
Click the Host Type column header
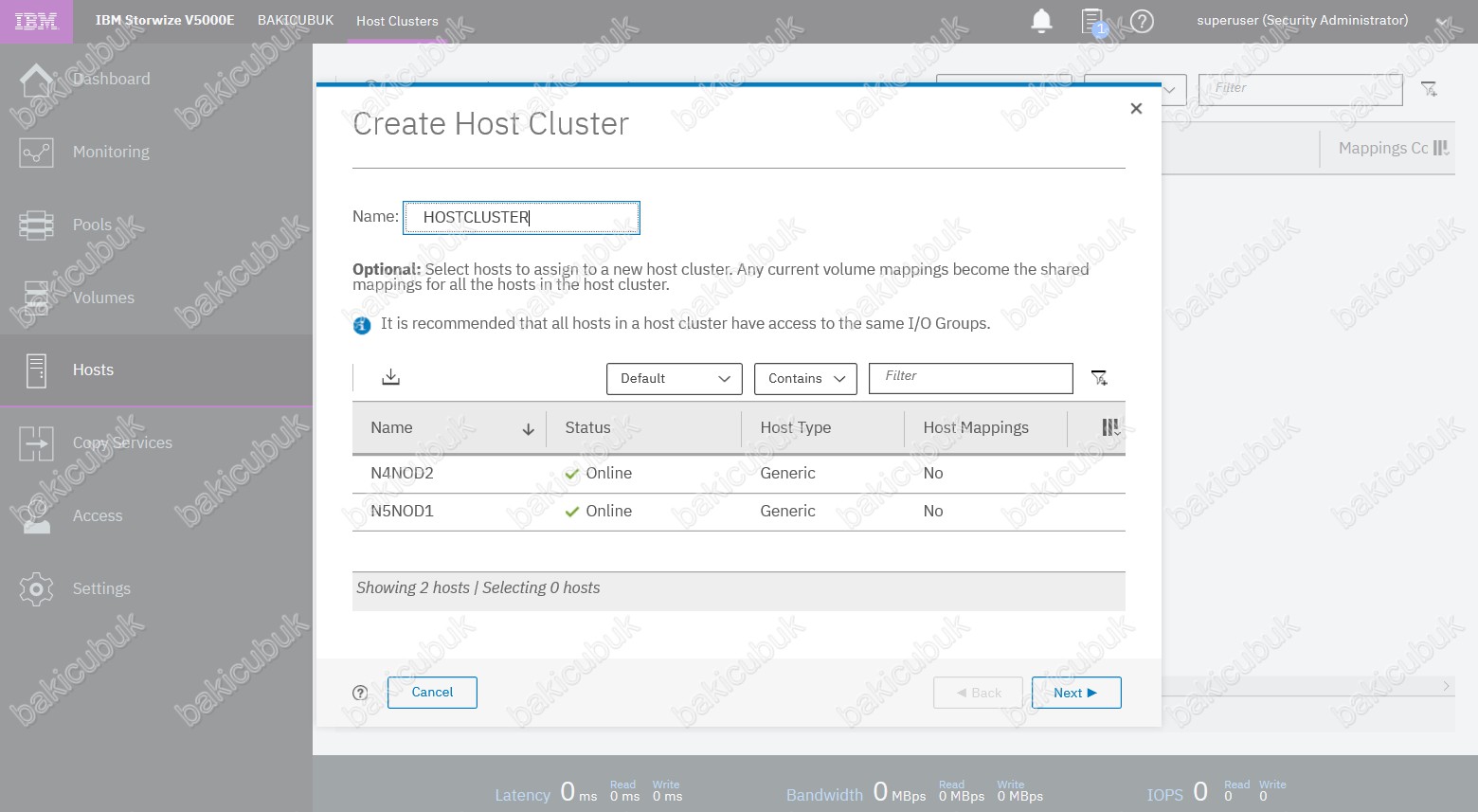tap(796, 428)
